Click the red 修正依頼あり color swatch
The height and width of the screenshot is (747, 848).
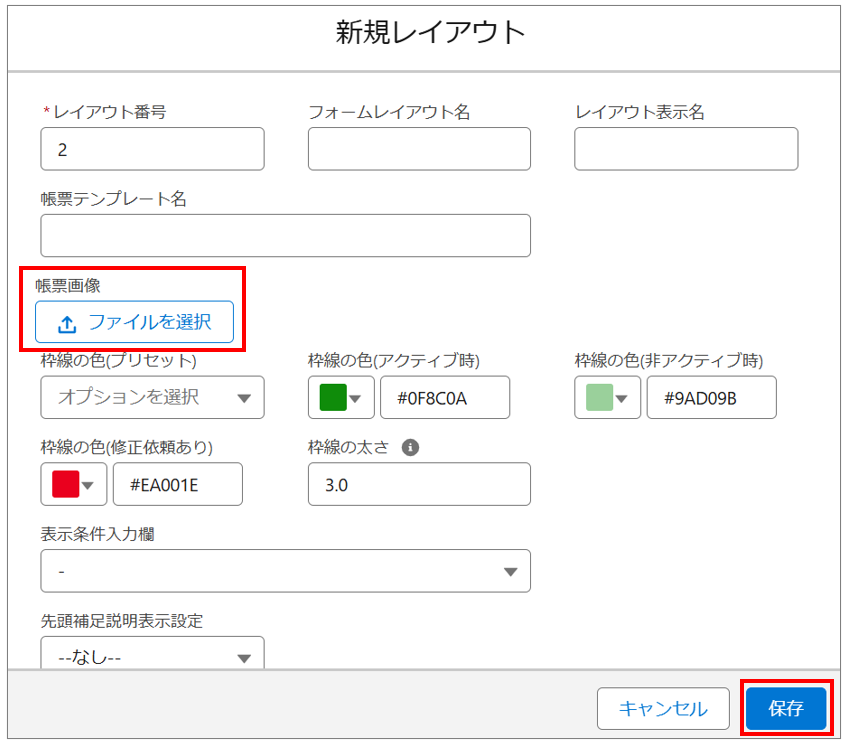(x=66, y=484)
